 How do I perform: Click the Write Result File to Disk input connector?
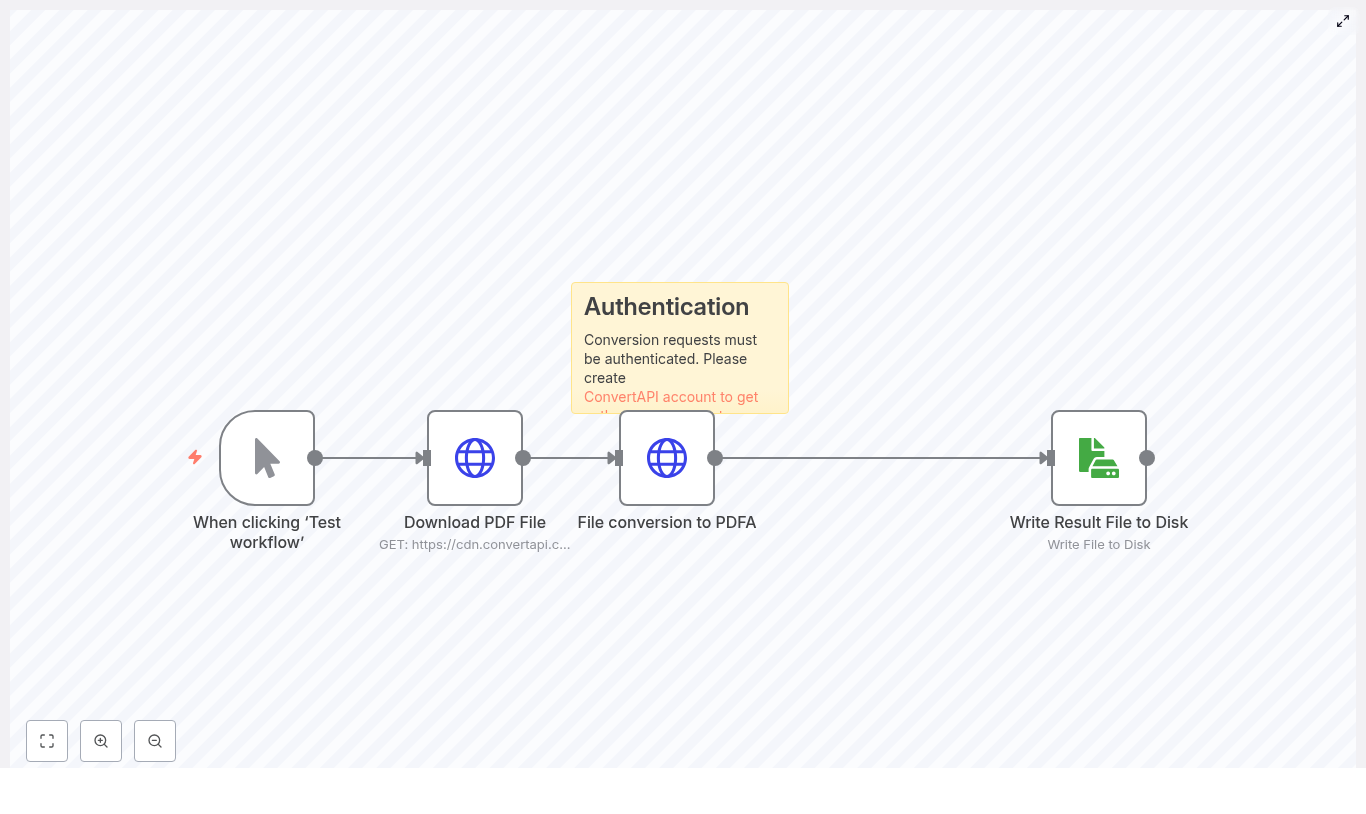pyautogui.click(x=1050, y=458)
